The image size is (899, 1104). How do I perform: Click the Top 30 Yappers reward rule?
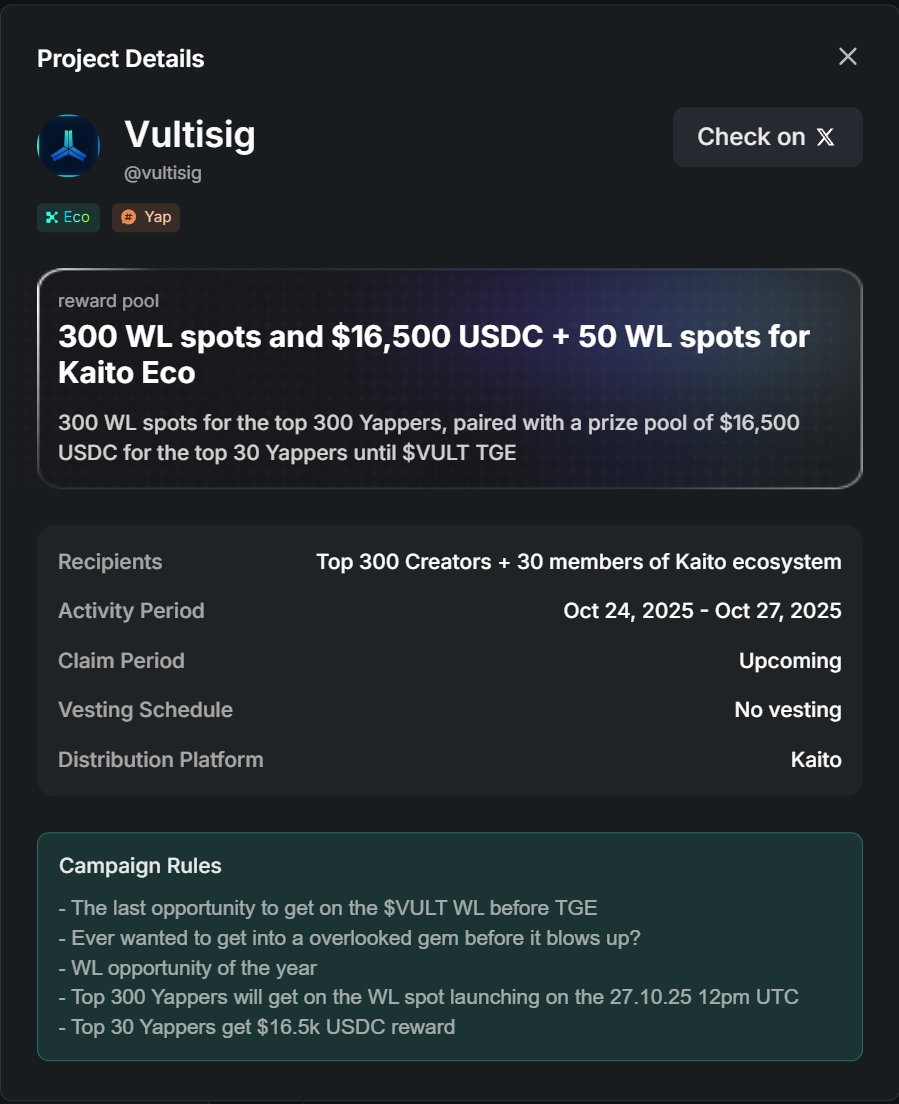257,1027
